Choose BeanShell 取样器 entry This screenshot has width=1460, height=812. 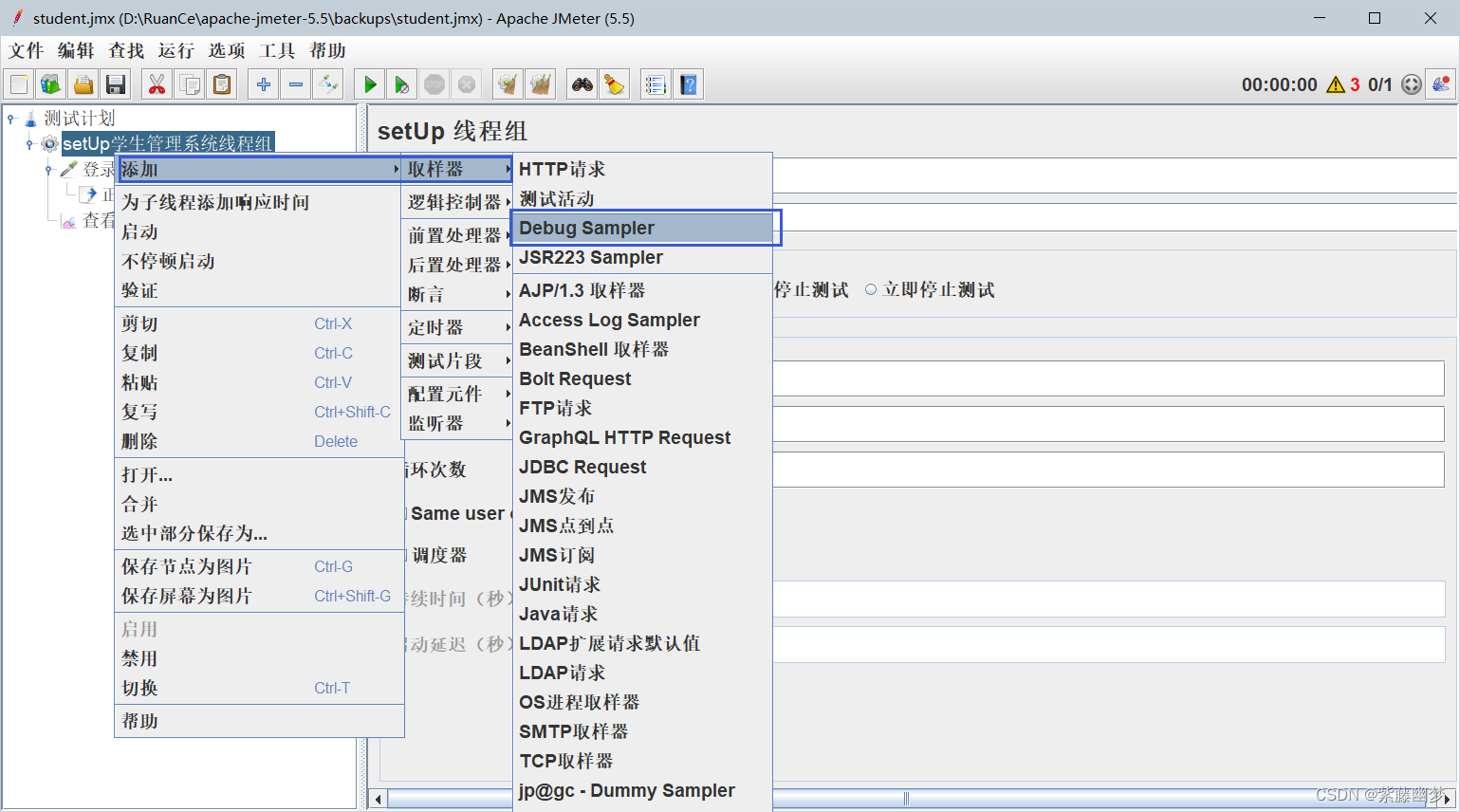(x=643, y=349)
